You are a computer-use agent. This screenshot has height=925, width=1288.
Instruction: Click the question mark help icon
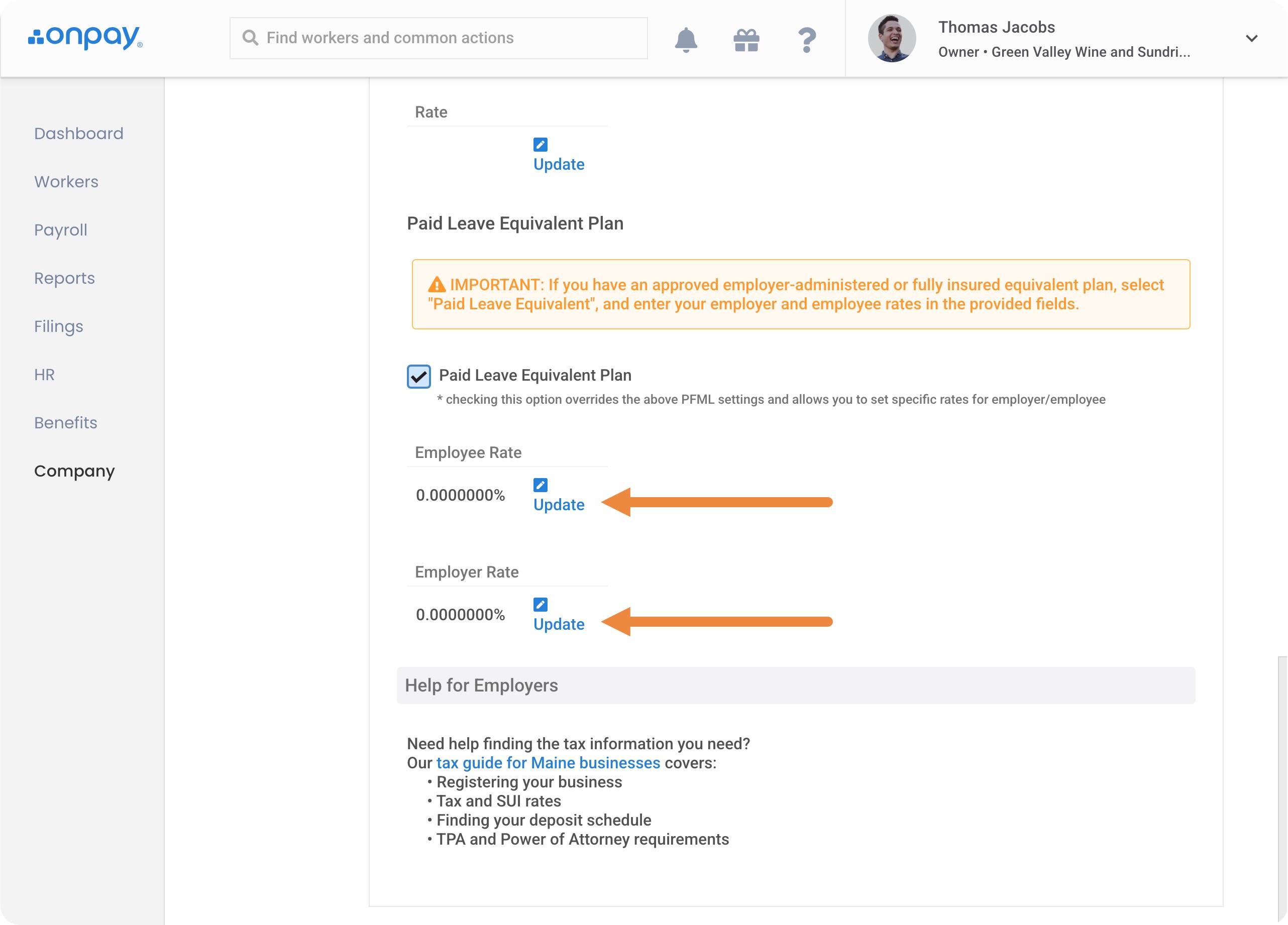806,39
